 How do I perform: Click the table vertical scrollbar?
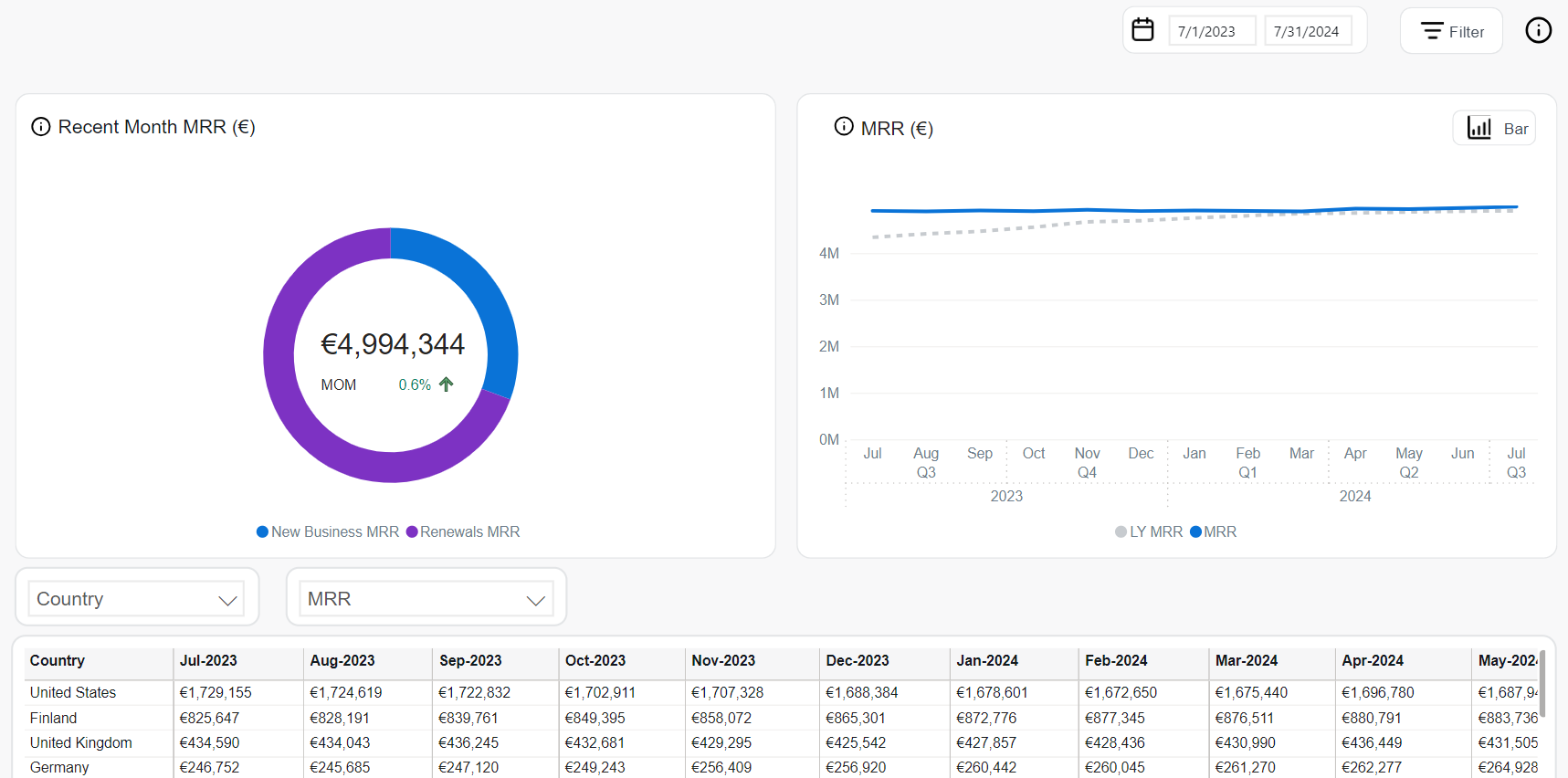pyautogui.click(x=1542, y=685)
